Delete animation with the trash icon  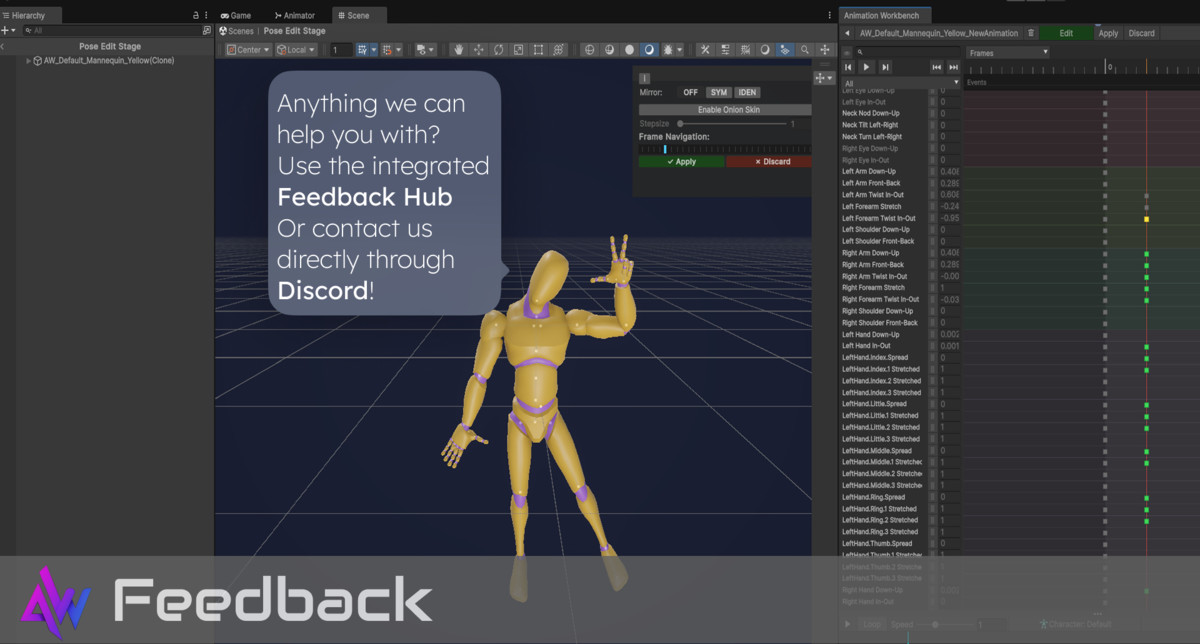click(x=1031, y=33)
